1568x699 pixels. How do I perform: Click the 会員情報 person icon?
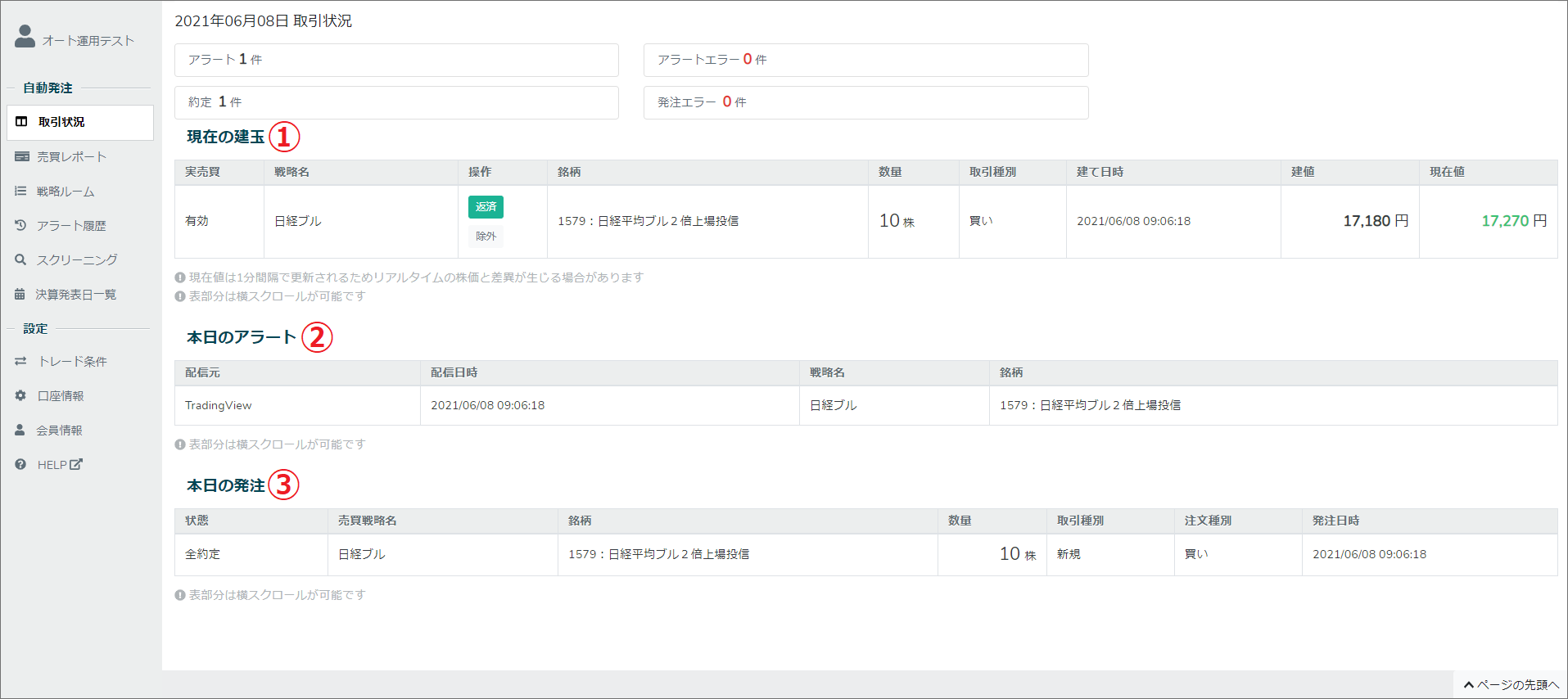[20, 430]
